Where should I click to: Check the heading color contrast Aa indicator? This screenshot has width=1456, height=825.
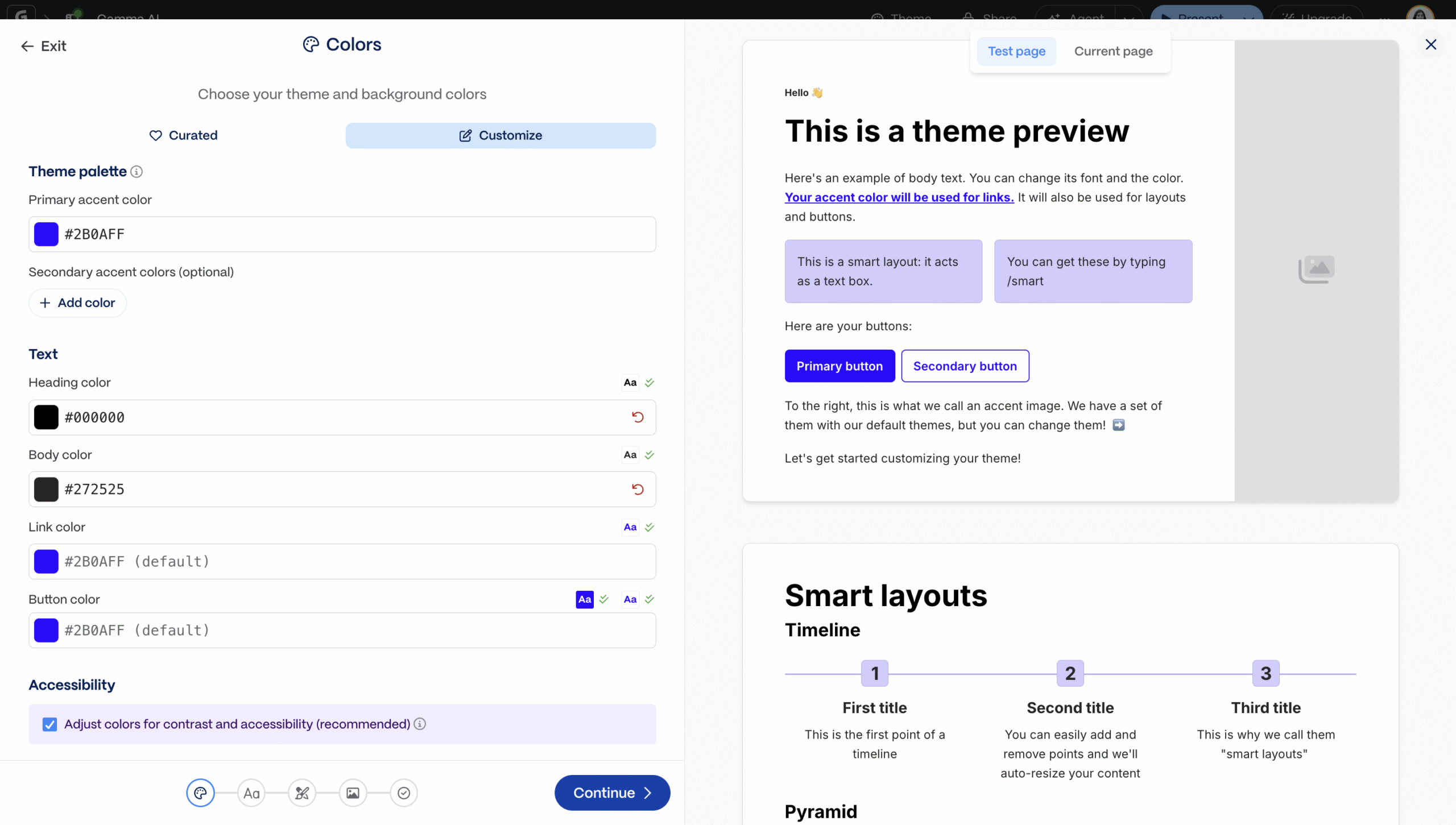tap(630, 383)
